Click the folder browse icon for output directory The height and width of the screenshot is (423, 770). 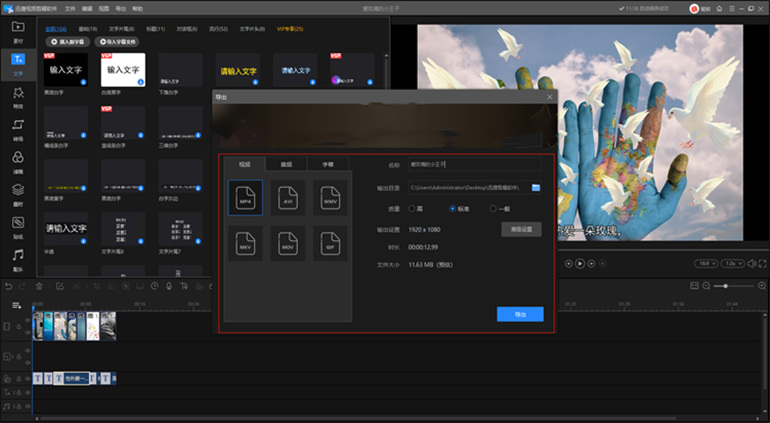pyautogui.click(x=536, y=188)
